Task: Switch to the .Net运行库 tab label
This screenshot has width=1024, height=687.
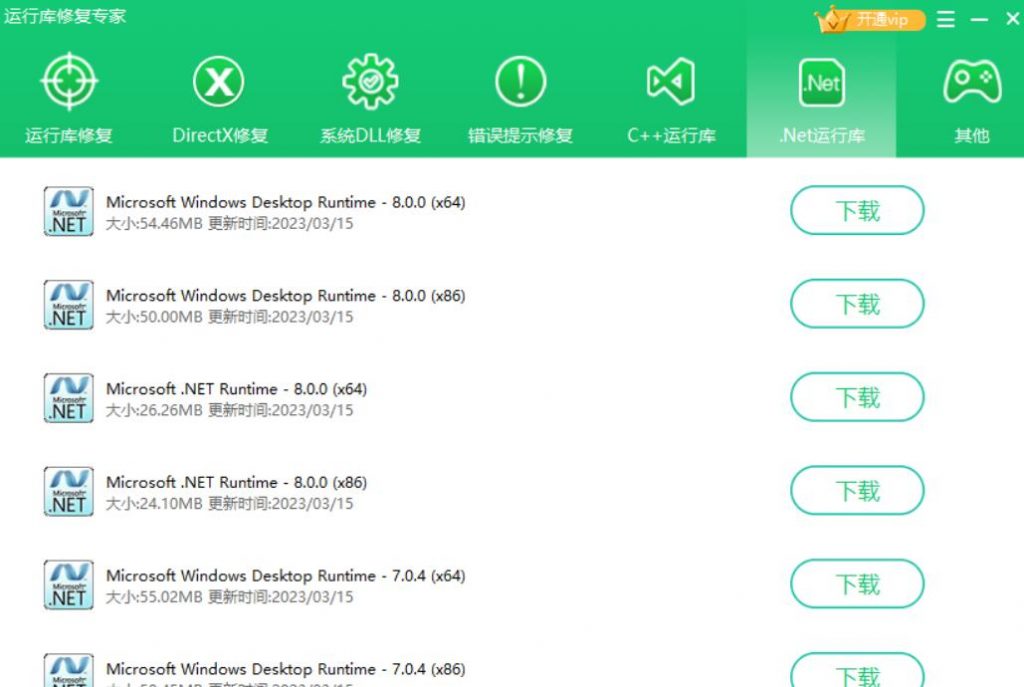Action: [822, 136]
